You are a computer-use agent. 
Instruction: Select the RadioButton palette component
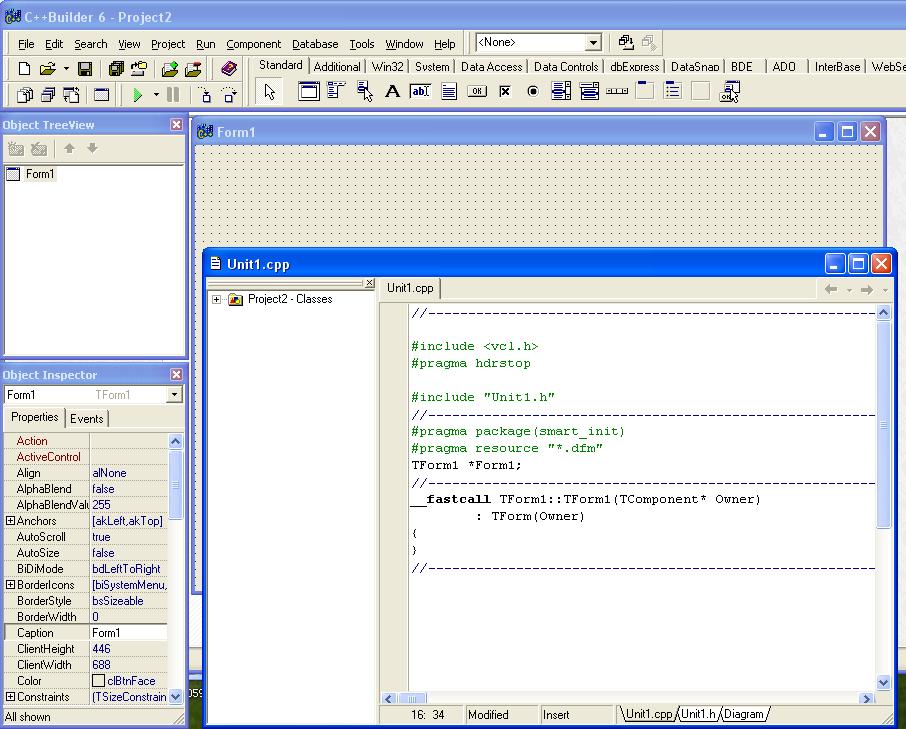[x=533, y=91]
